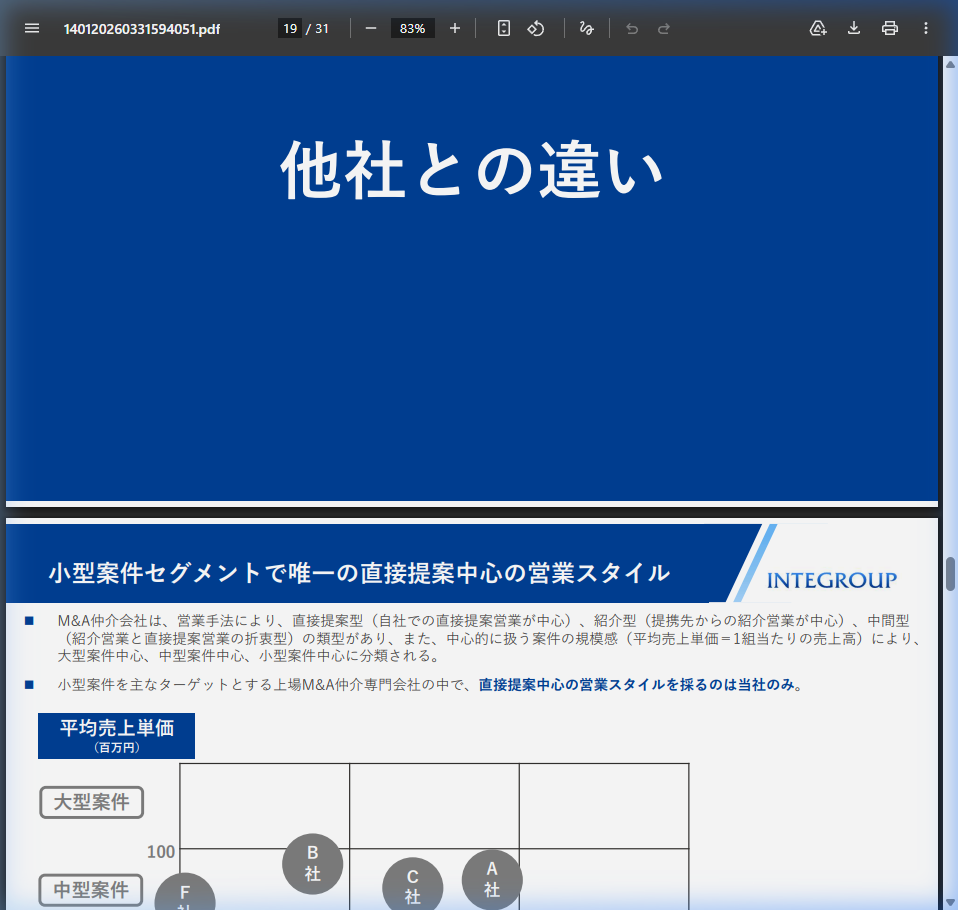This screenshot has height=910, width=958.
Task: Zoom out with the minus button
Action: point(371,28)
